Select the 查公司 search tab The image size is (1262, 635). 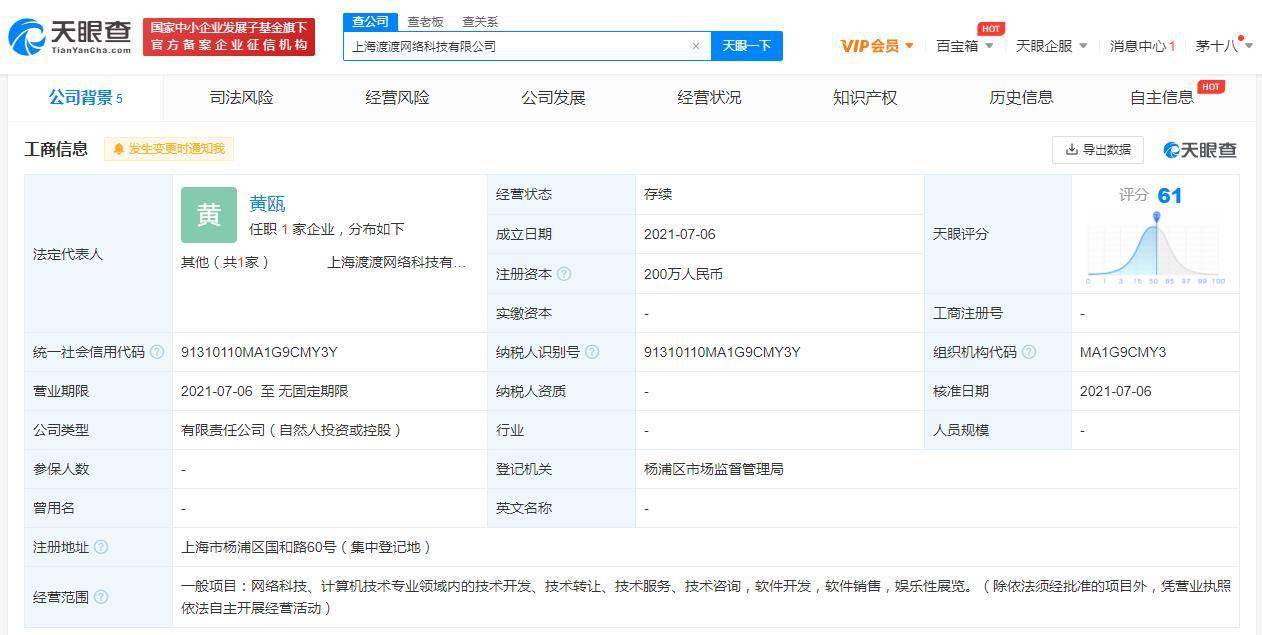(x=370, y=22)
